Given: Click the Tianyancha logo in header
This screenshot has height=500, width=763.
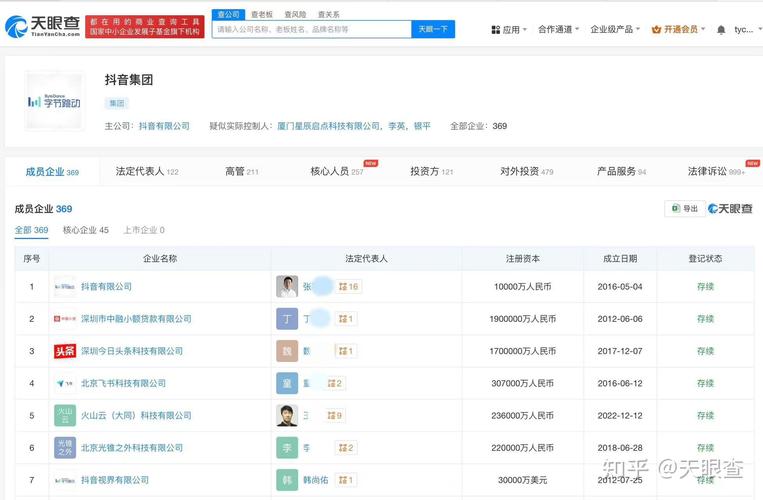Looking at the screenshot, I should (x=43, y=26).
